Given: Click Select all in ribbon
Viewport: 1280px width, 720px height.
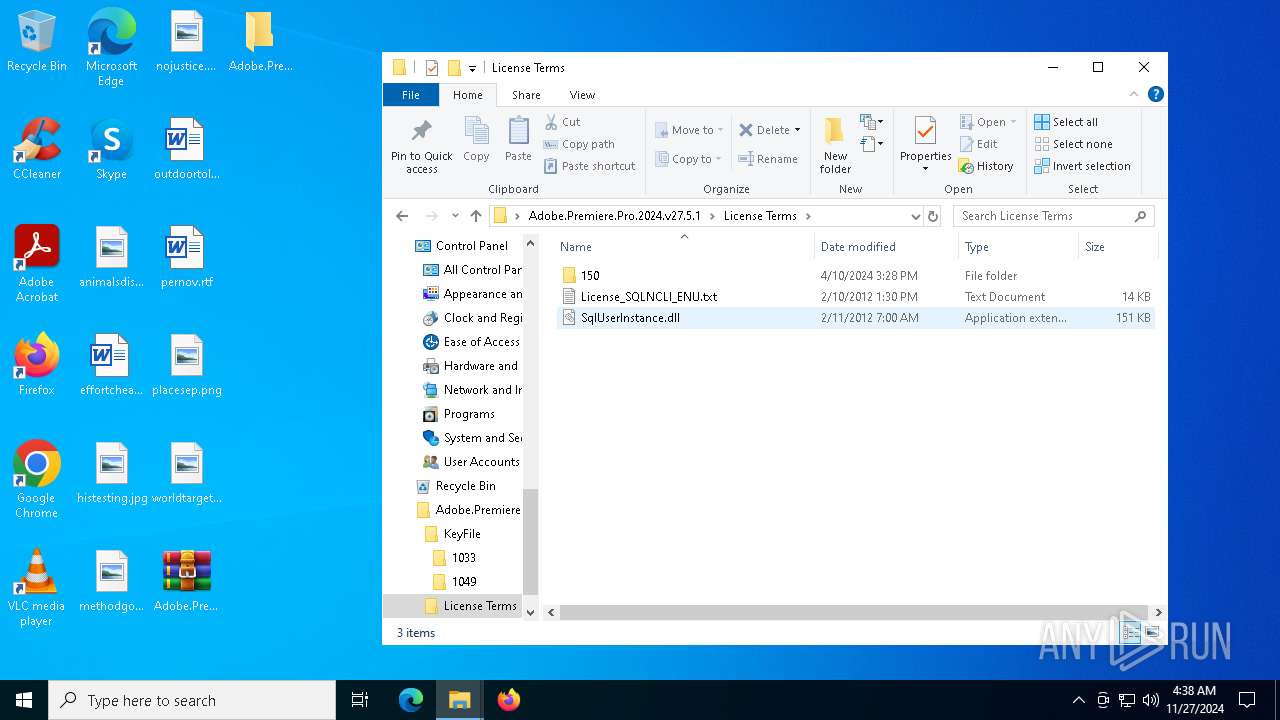Looking at the screenshot, I should coord(1066,122).
